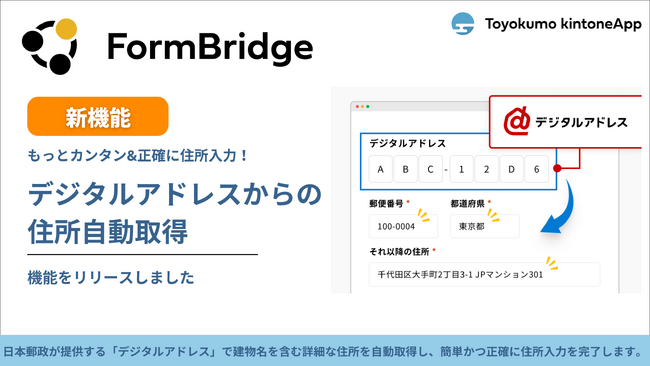The image size is (650, 366).
Task: Click the yellow sparkle above 東京都 field
Action: [x=493, y=215]
